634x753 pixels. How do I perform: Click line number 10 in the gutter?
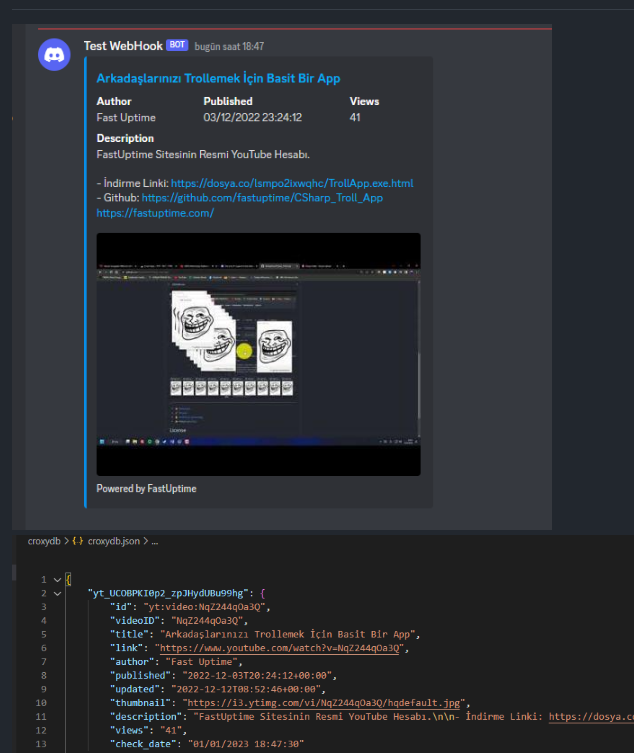coord(41,703)
